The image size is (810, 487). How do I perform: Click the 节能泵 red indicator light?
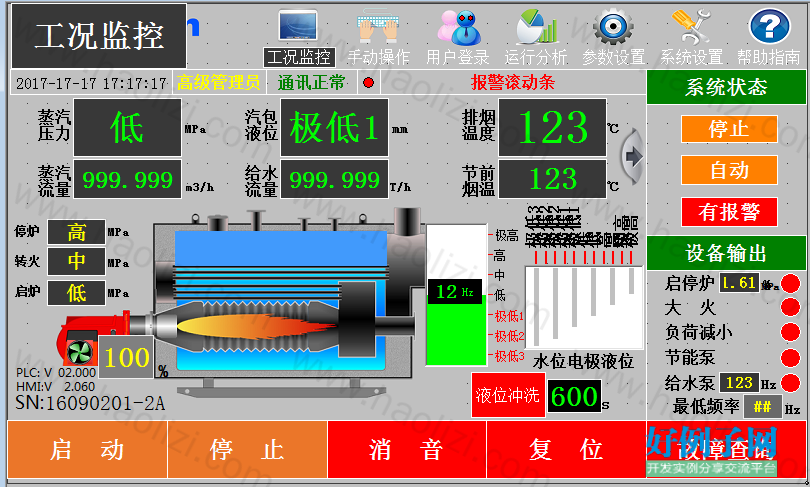[x=790, y=357]
